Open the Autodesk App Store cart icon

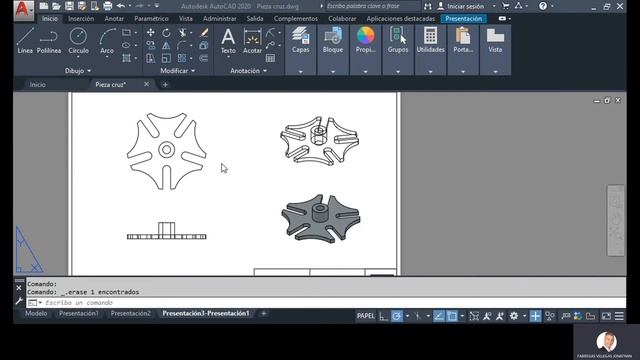pyautogui.click(x=505, y=6)
